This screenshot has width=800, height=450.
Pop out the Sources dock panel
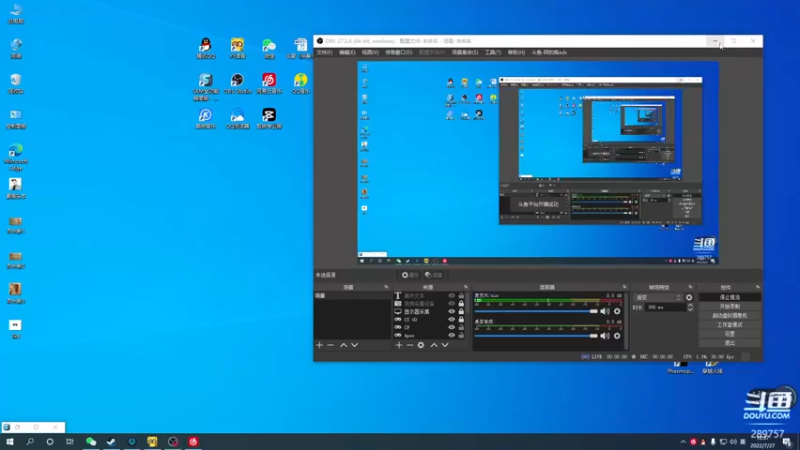[466, 287]
